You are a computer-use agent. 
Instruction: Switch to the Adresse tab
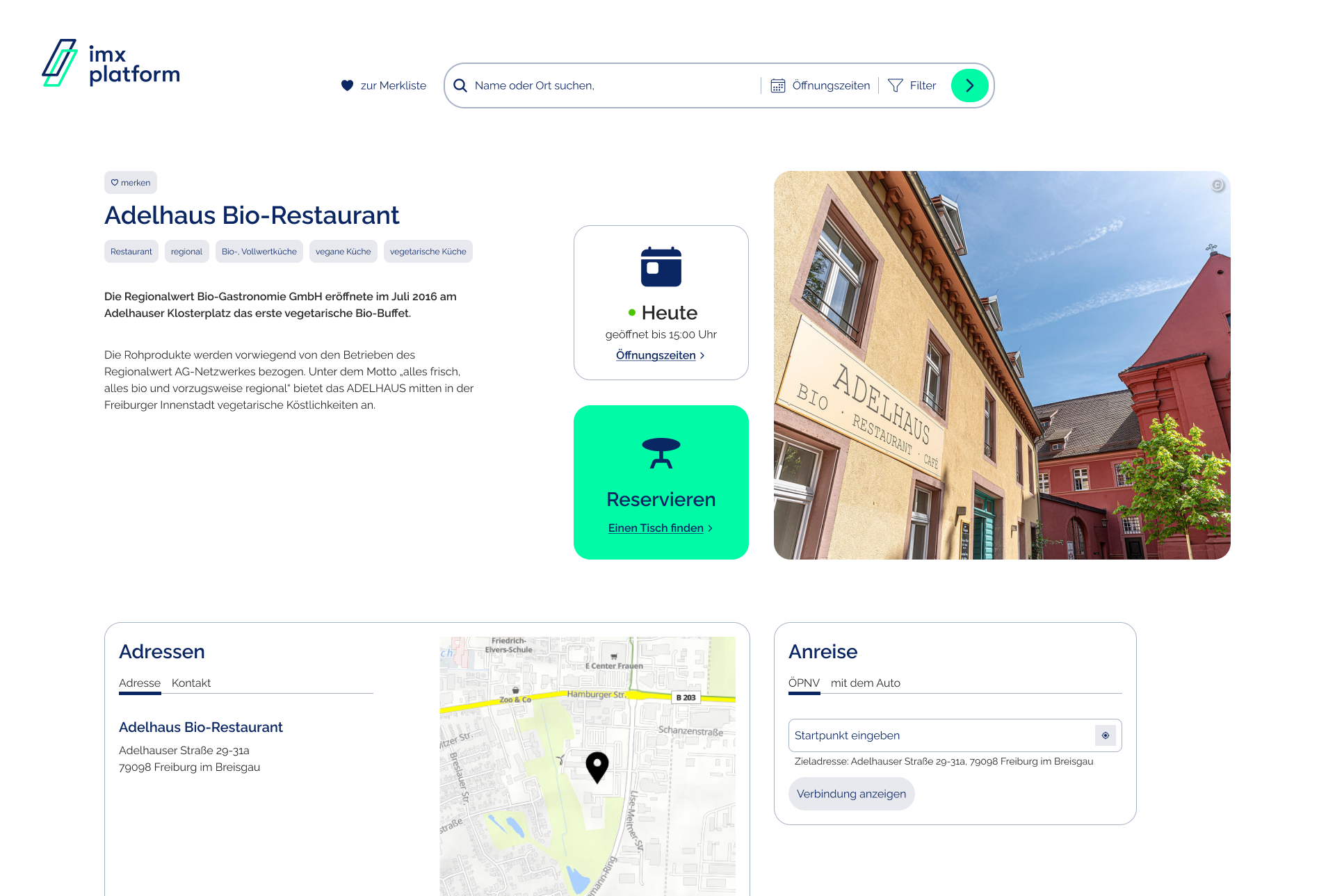(140, 683)
